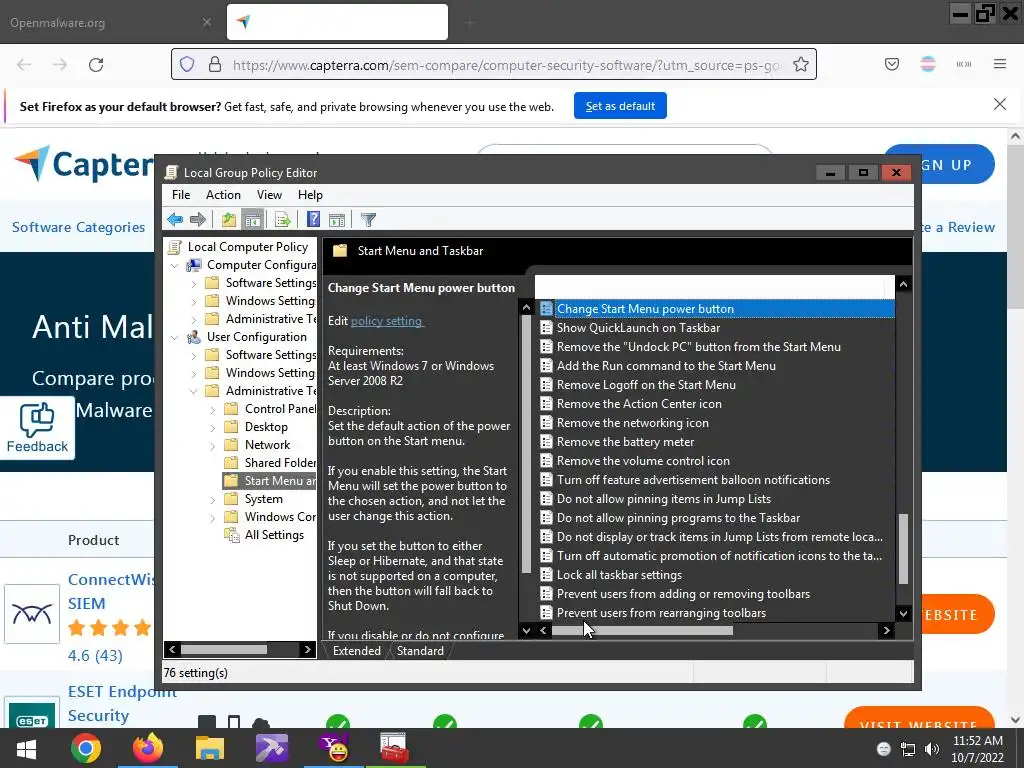Screen dimensions: 1024x768
Task: Dismiss the default browser notification bar
Action: coord(1000,104)
